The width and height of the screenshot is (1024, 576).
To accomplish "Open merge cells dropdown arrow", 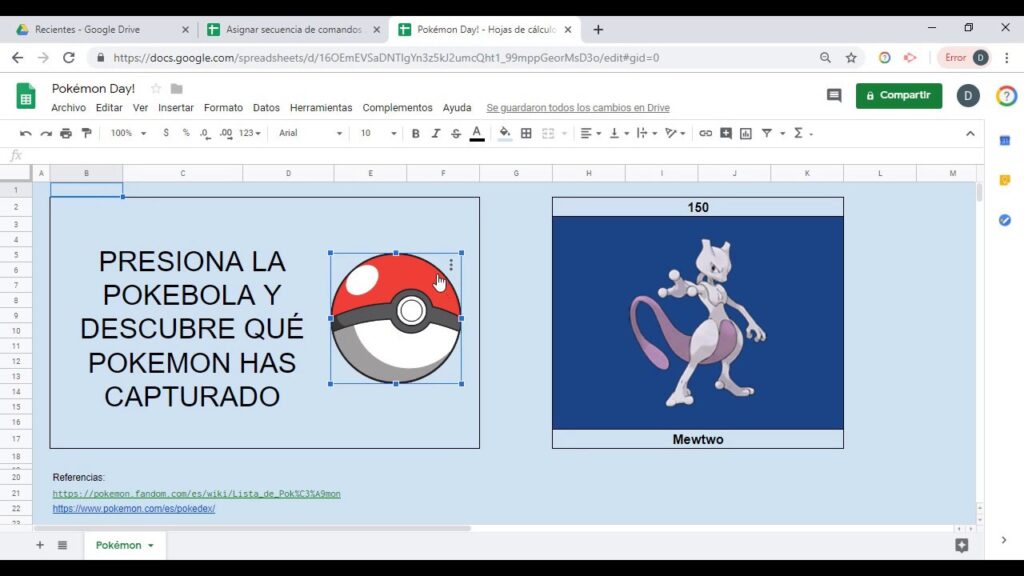I will (564, 133).
